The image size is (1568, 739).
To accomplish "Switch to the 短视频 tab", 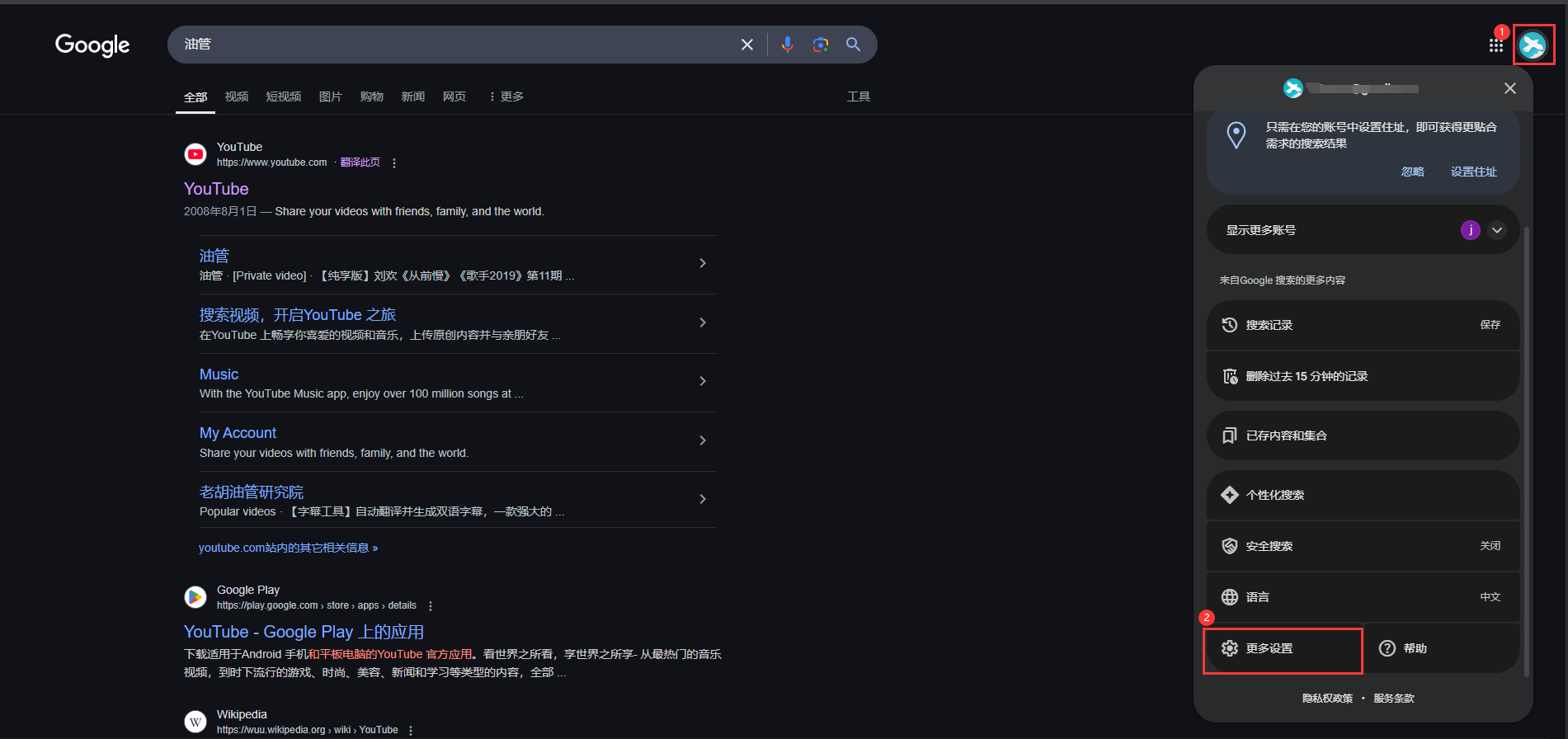I will click(284, 96).
